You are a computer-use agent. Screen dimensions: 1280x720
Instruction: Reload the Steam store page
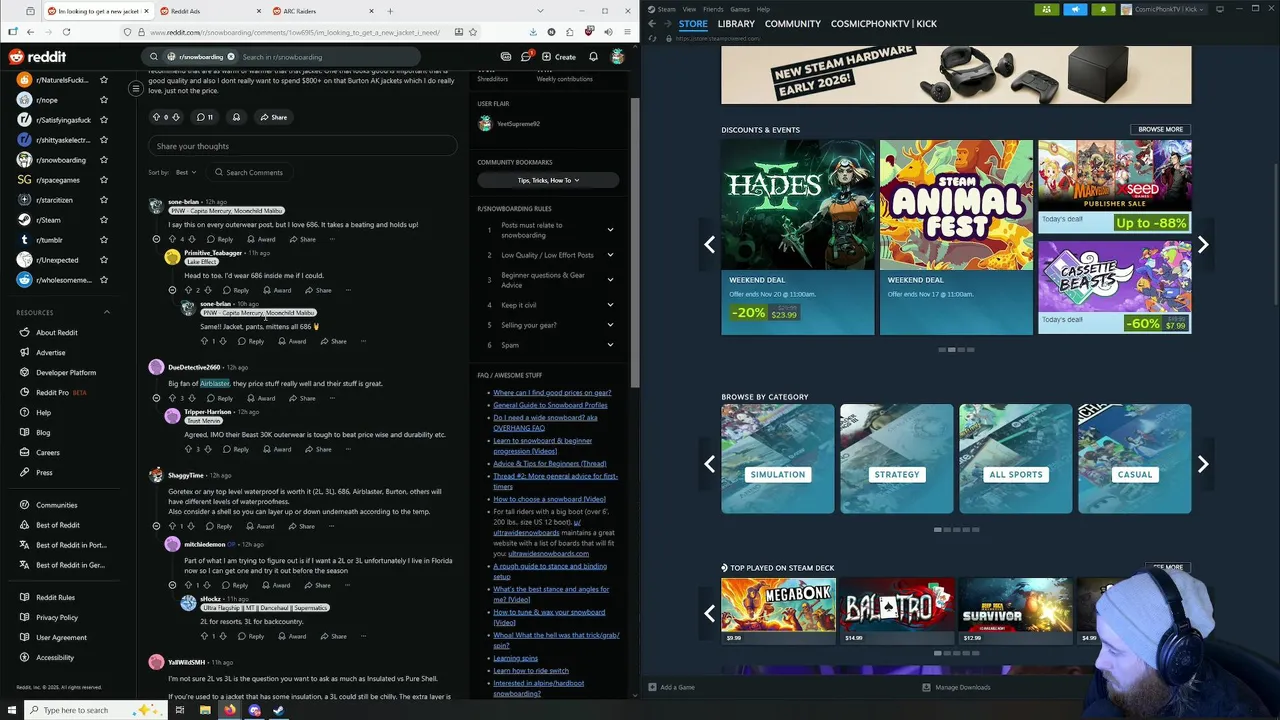coord(653,38)
